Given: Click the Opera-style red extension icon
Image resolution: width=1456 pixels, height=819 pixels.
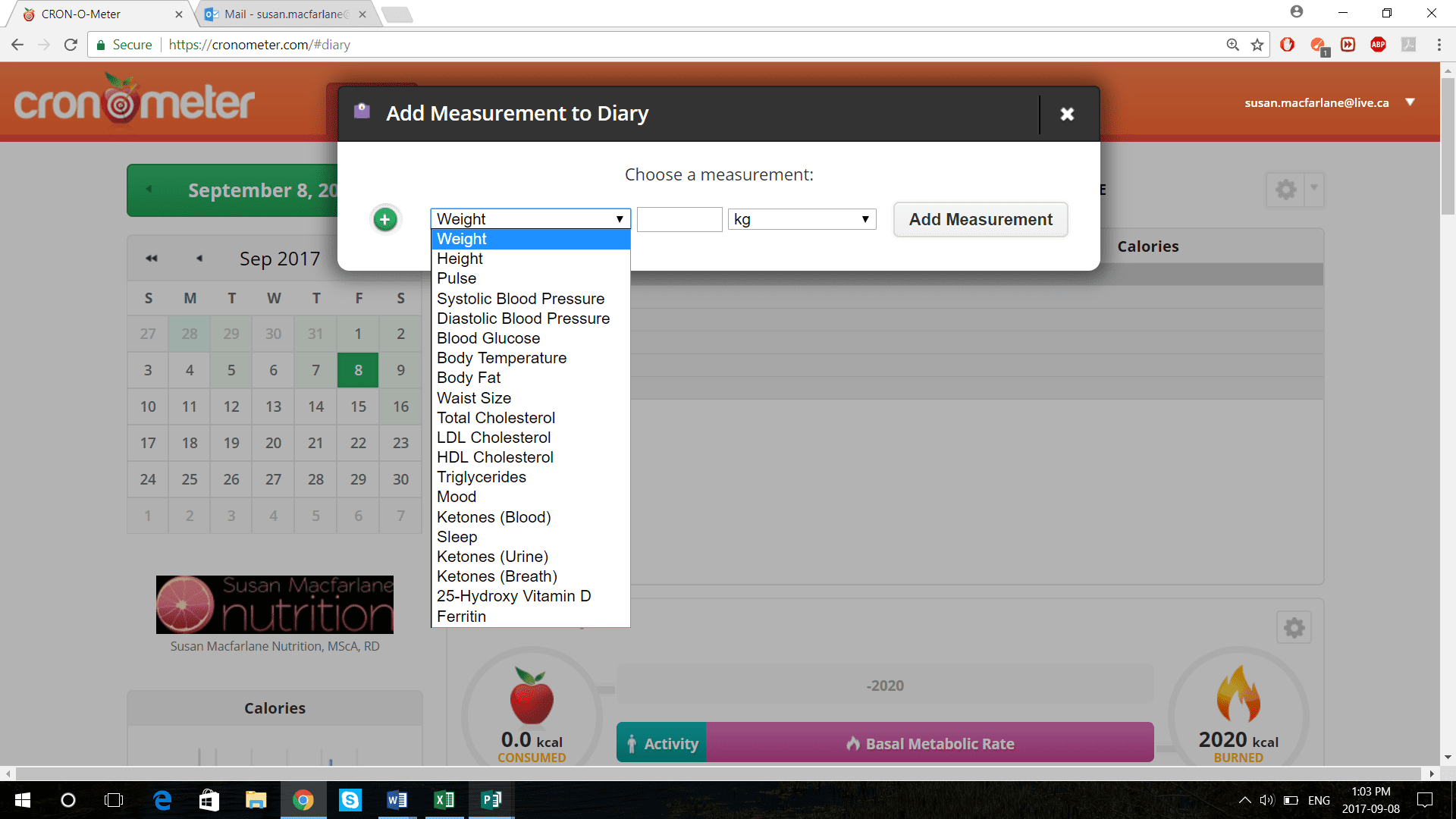Looking at the screenshot, I should 1288,45.
